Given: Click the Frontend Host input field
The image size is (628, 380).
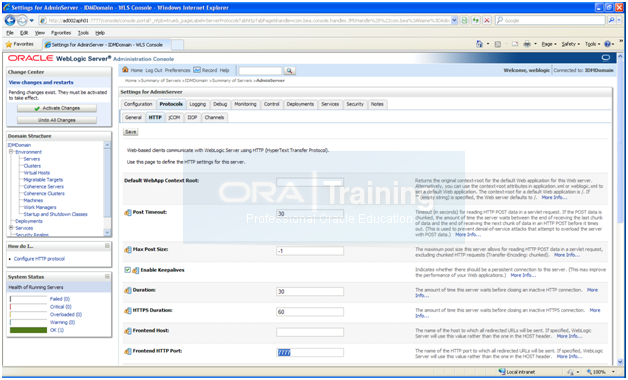Looking at the screenshot, I should (x=310, y=332).
